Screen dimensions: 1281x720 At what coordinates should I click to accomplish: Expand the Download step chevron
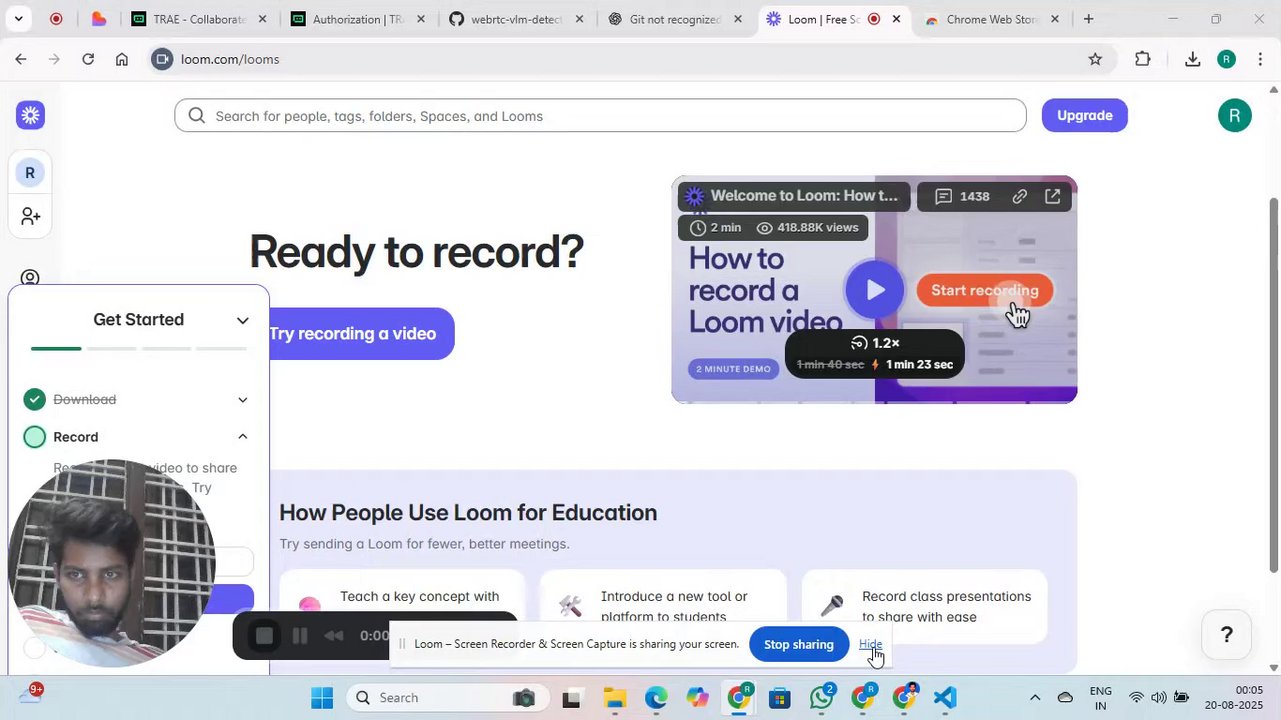pos(242,400)
